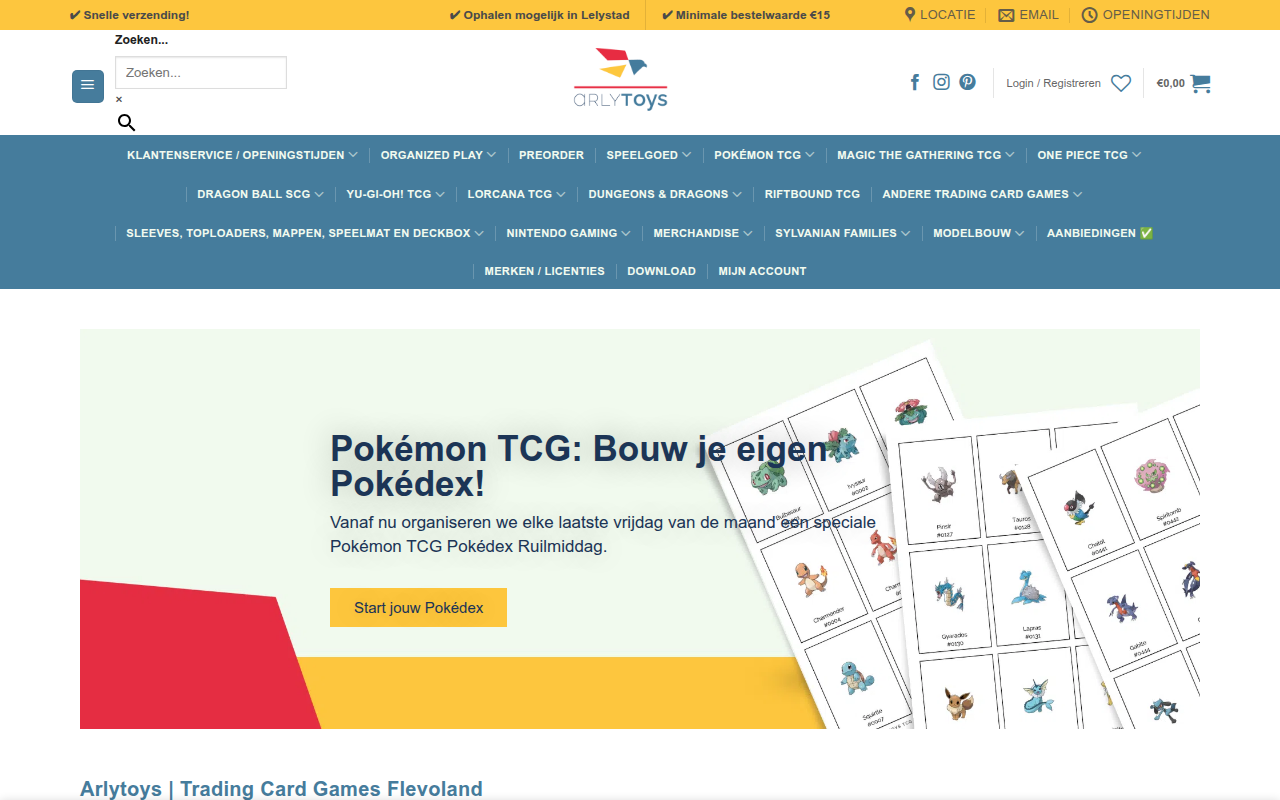This screenshot has width=1280, height=800.
Task: Click the Email envelope icon
Action: pyautogui.click(x=1006, y=15)
